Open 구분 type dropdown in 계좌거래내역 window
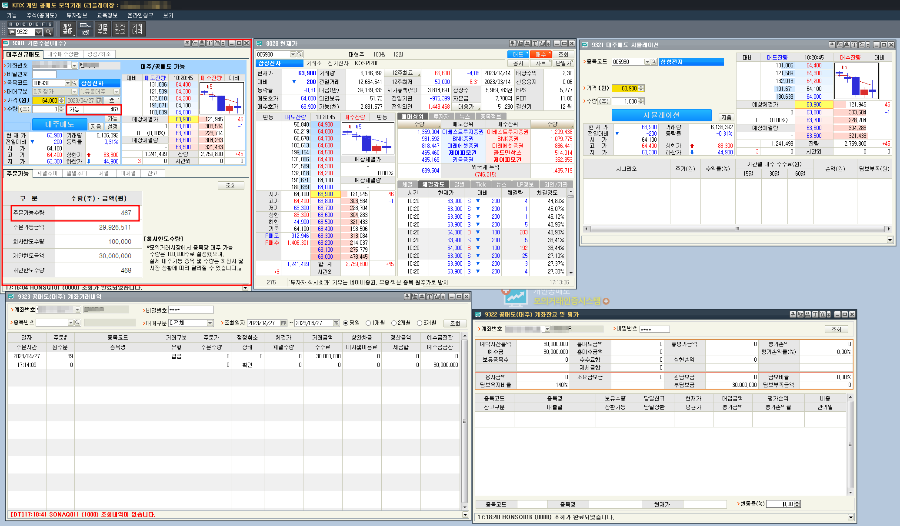 (210, 323)
